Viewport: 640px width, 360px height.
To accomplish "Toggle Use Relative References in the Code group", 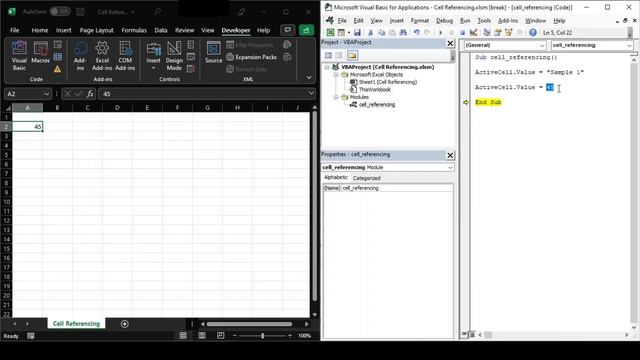I will 58,57.
